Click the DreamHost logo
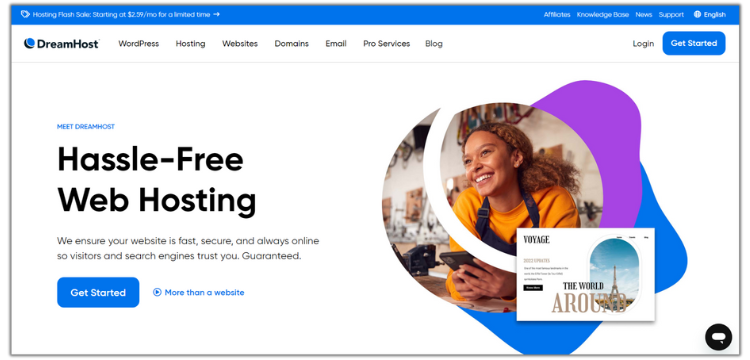The height and width of the screenshot is (360, 750). 62,44
